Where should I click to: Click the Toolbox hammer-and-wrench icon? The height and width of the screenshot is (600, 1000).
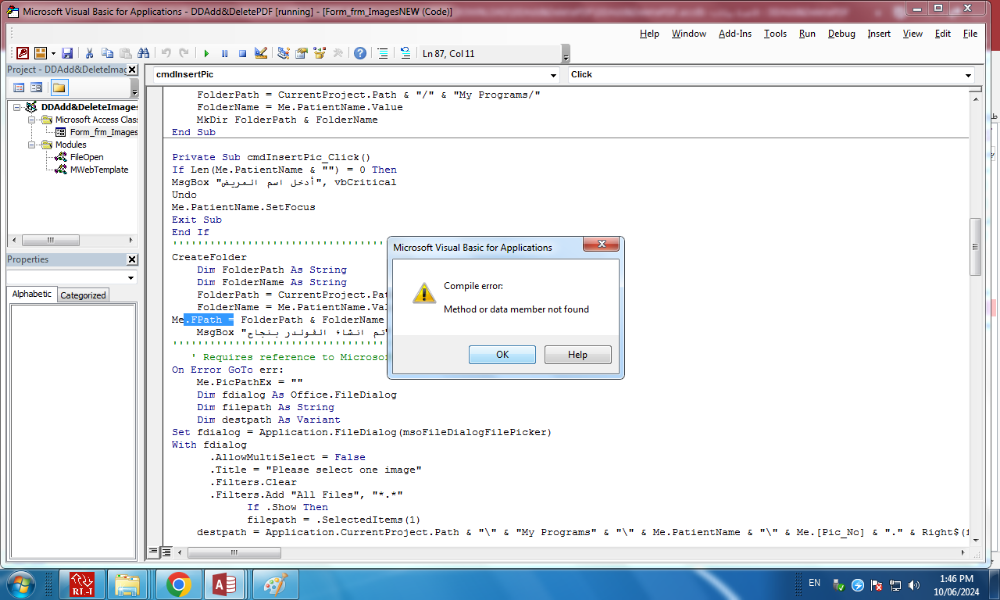(x=337, y=54)
